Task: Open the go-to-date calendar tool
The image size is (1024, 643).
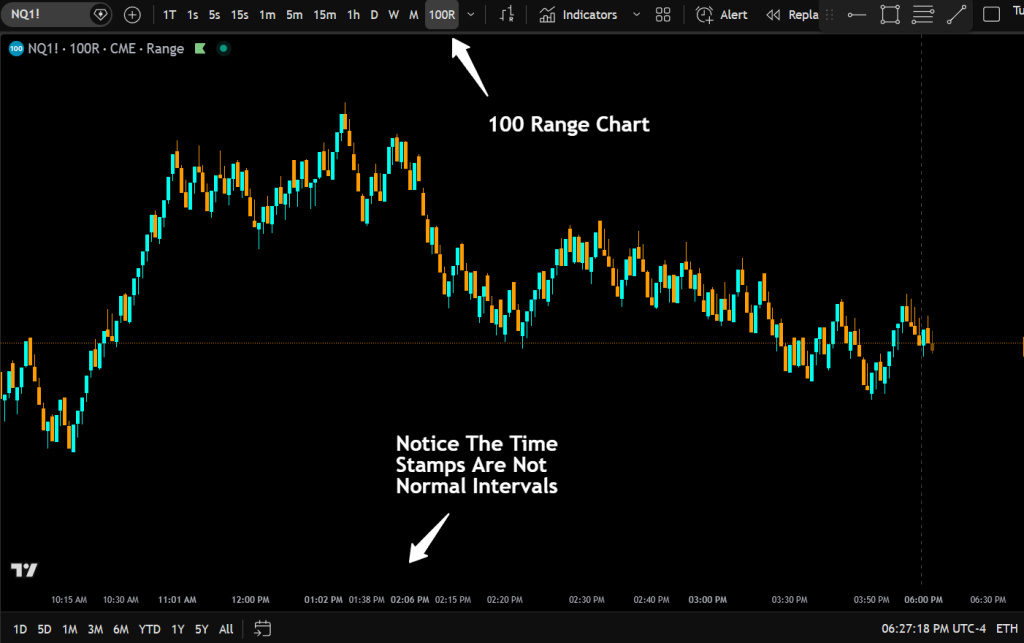Action: click(x=262, y=629)
